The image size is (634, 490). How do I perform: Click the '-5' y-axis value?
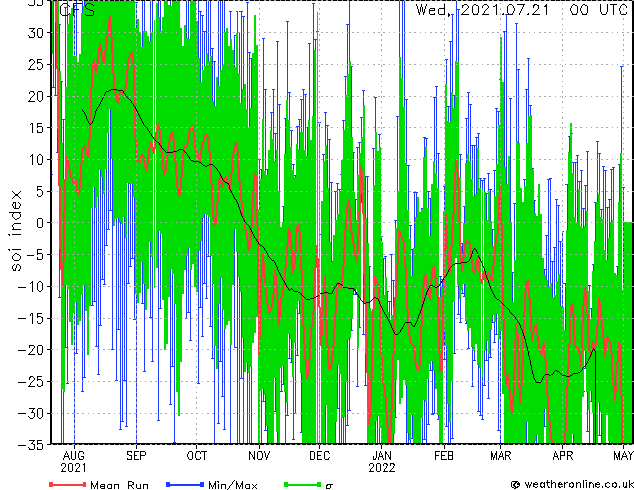pos(35,255)
